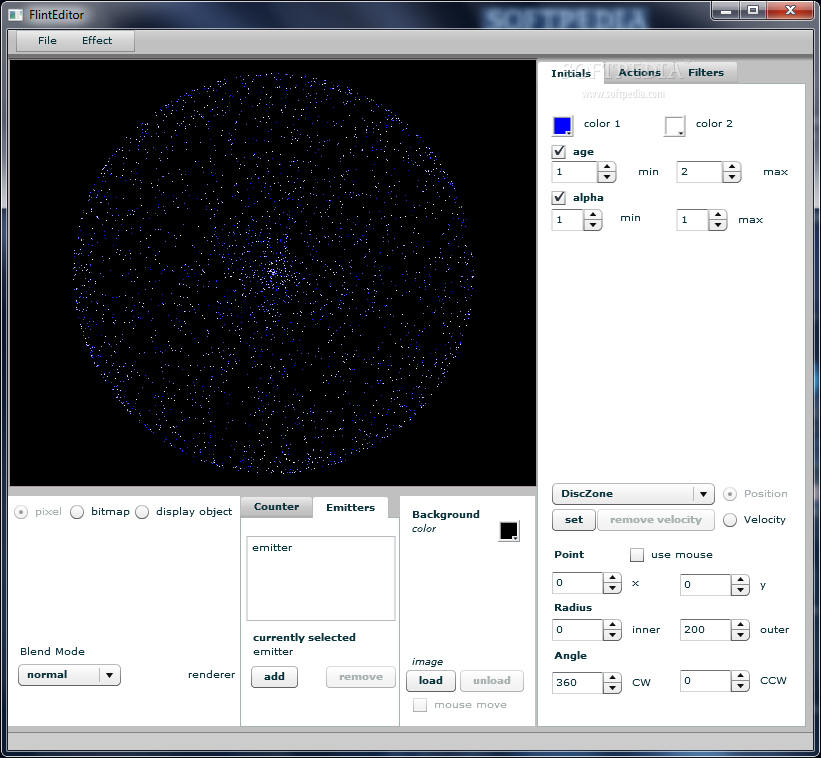Increase the alpha min value

(593, 215)
